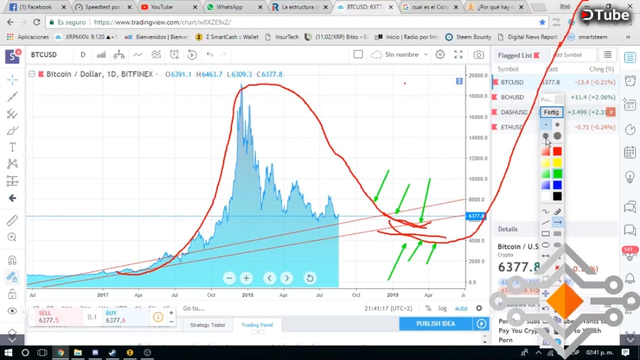The height and width of the screenshot is (360, 640).
Task: Zoom in chart with plus button
Action: (246, 278)
